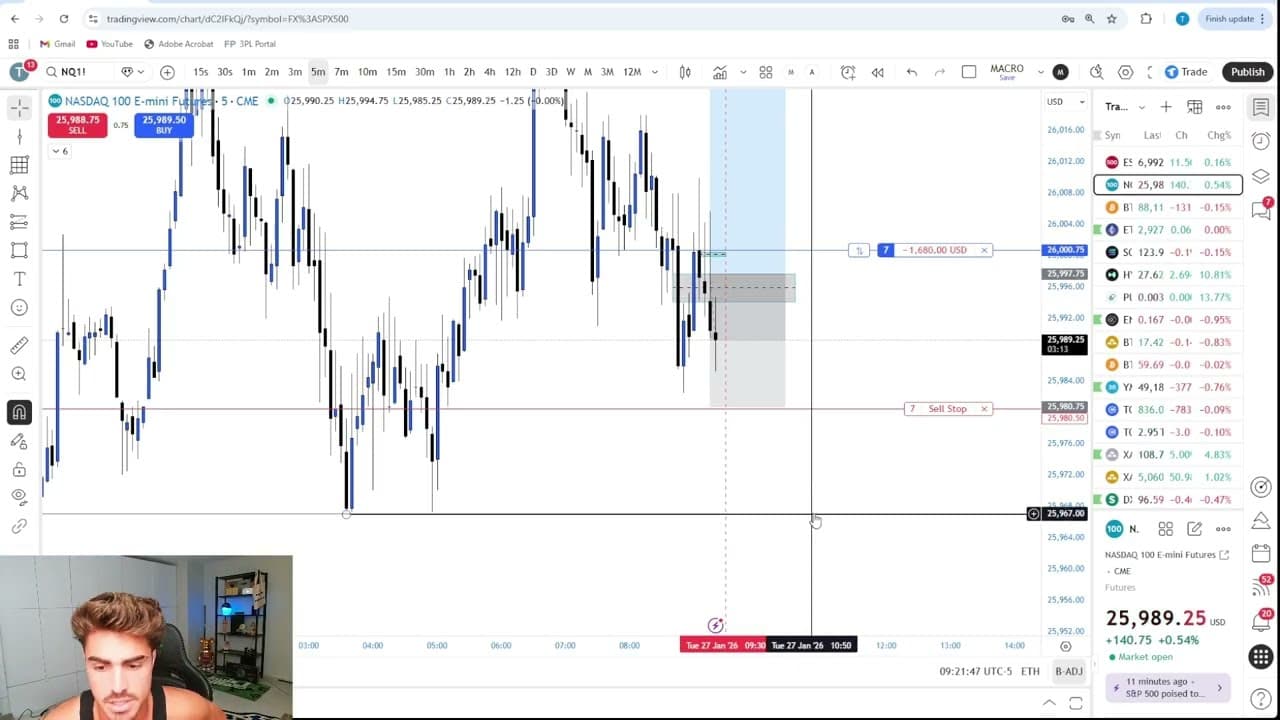Click the Publish button
This screenshot has width=1280, height=720.
tap(1247, 72)
